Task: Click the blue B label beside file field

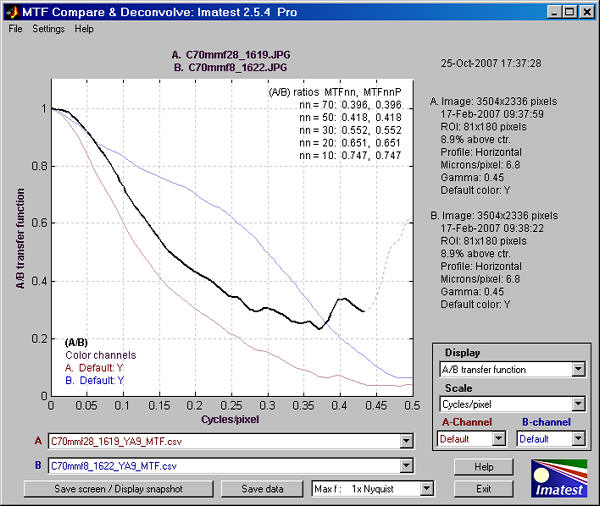Action: tap(38, 465)
